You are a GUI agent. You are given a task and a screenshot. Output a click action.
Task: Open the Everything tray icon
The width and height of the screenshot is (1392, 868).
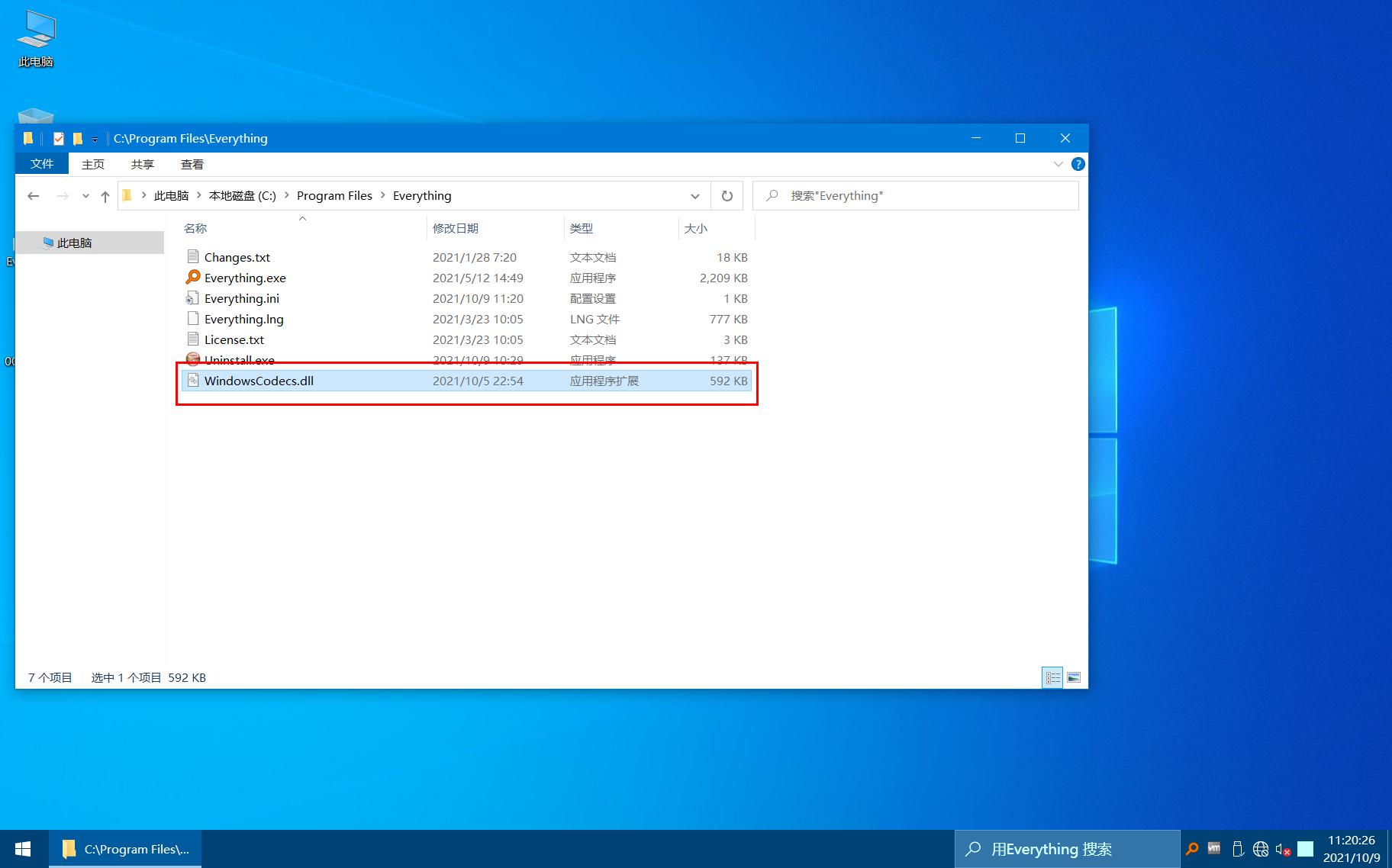(1191, 848)
